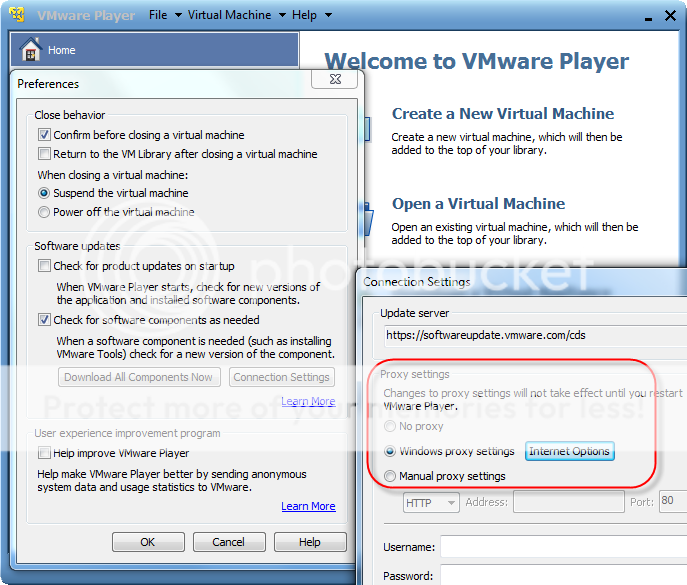Click OK in Preferences dialog

coord(148,542)
